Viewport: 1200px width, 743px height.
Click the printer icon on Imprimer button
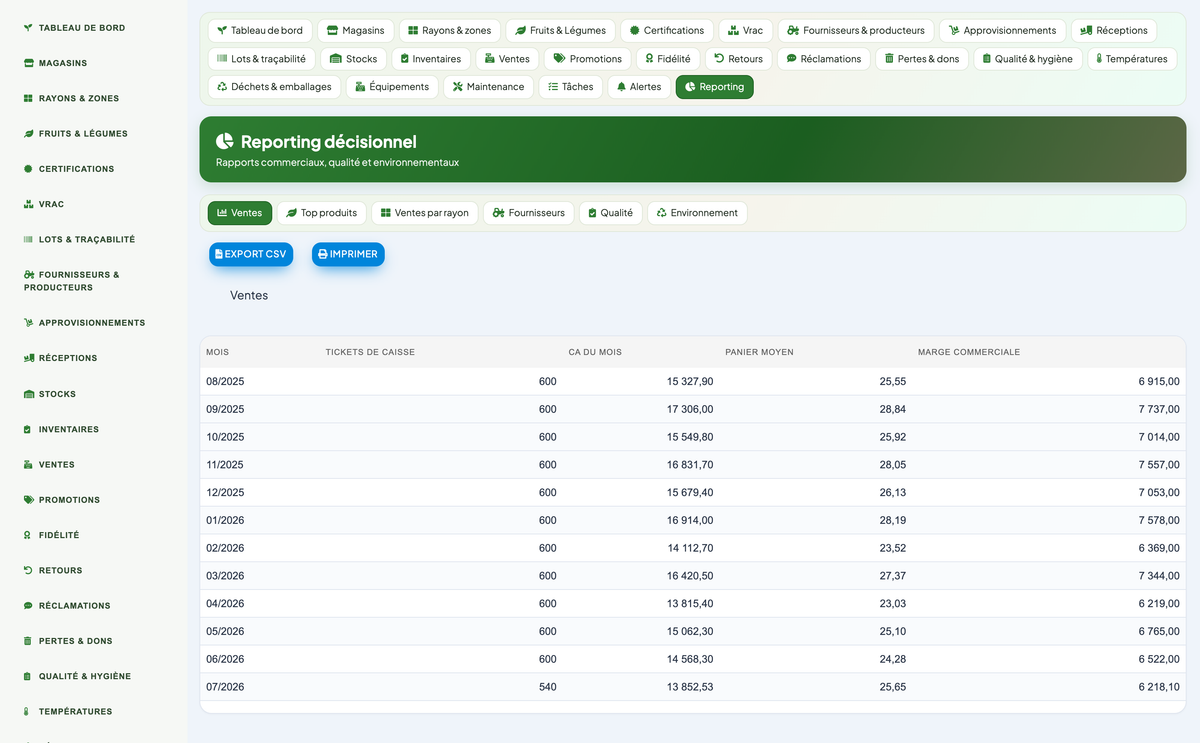323,254
